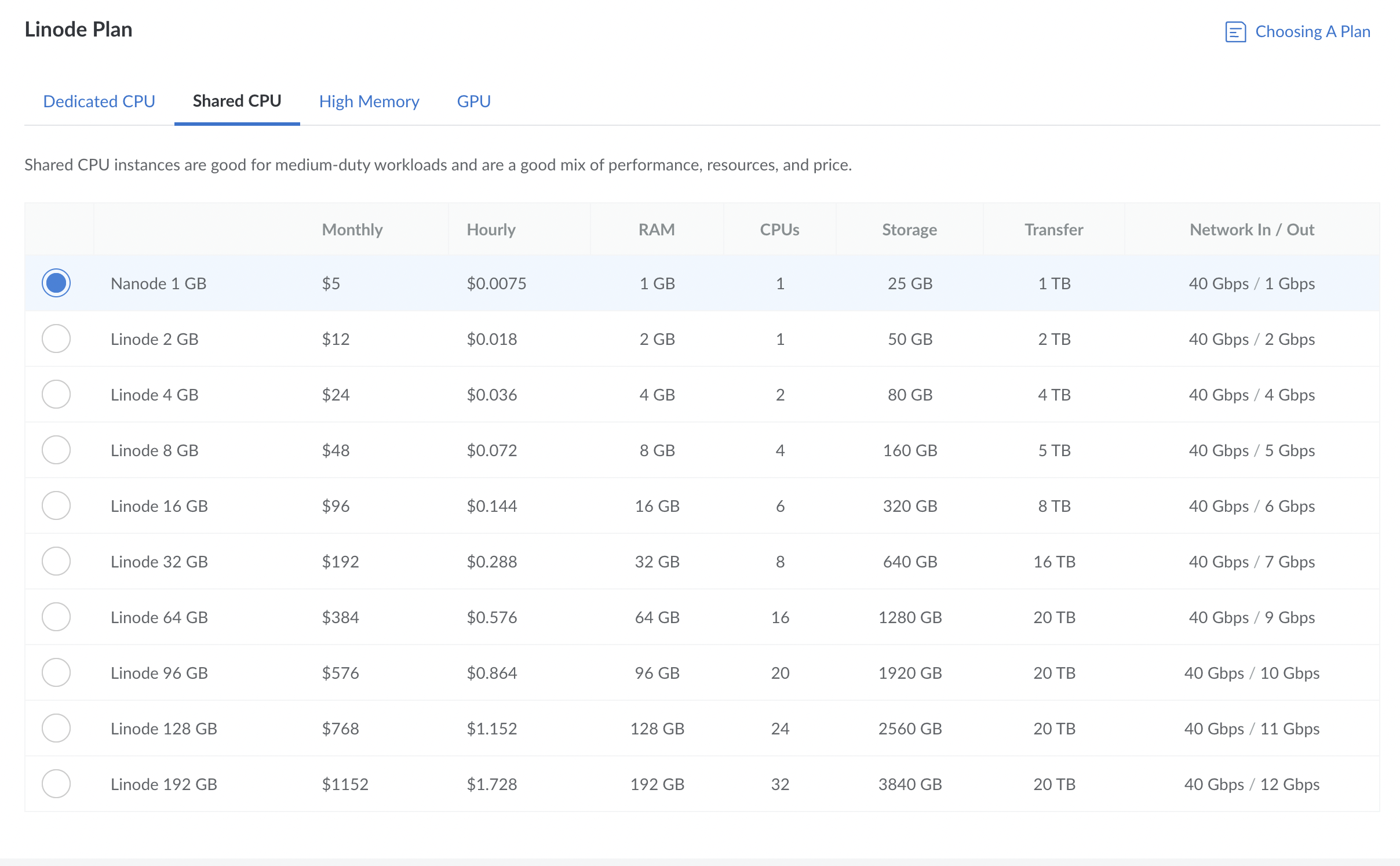This screenshot has width=1400, height=866.
Task: Select the Shared CPU tab
Action: [237, 101]
